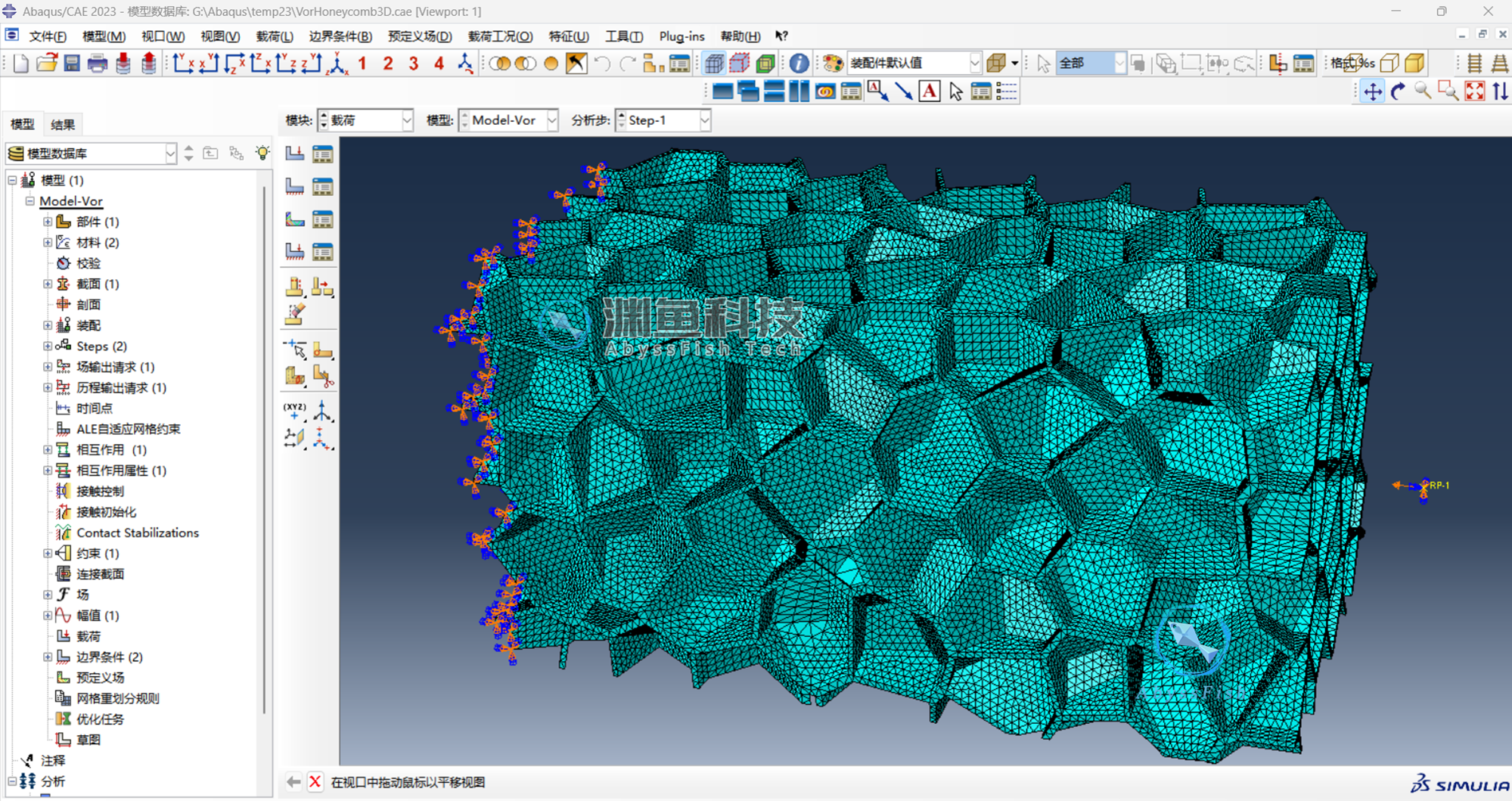Screen dimensions: 1512x801
Task: Select the Contact Stabilizations tree item
Action: coord(138,532)
